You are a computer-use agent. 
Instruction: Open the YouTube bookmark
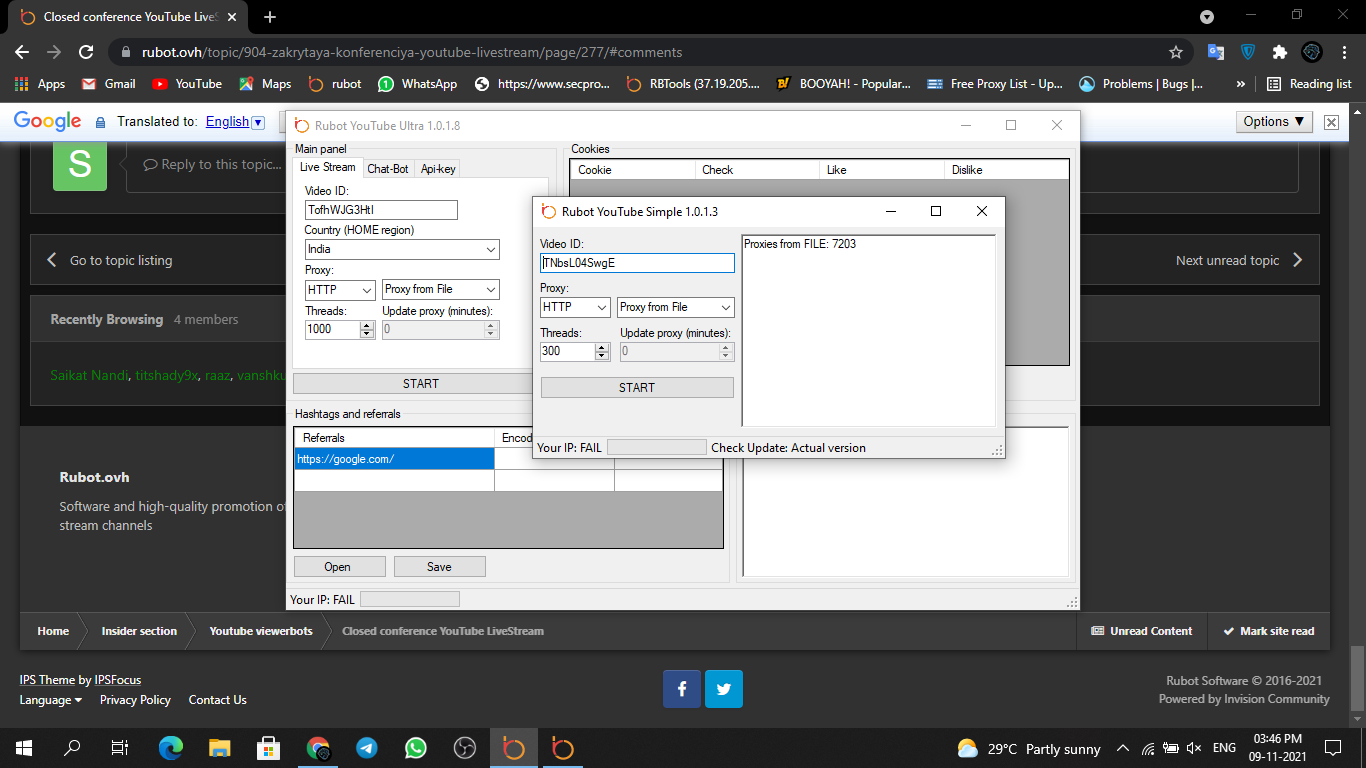pos(187,84)
